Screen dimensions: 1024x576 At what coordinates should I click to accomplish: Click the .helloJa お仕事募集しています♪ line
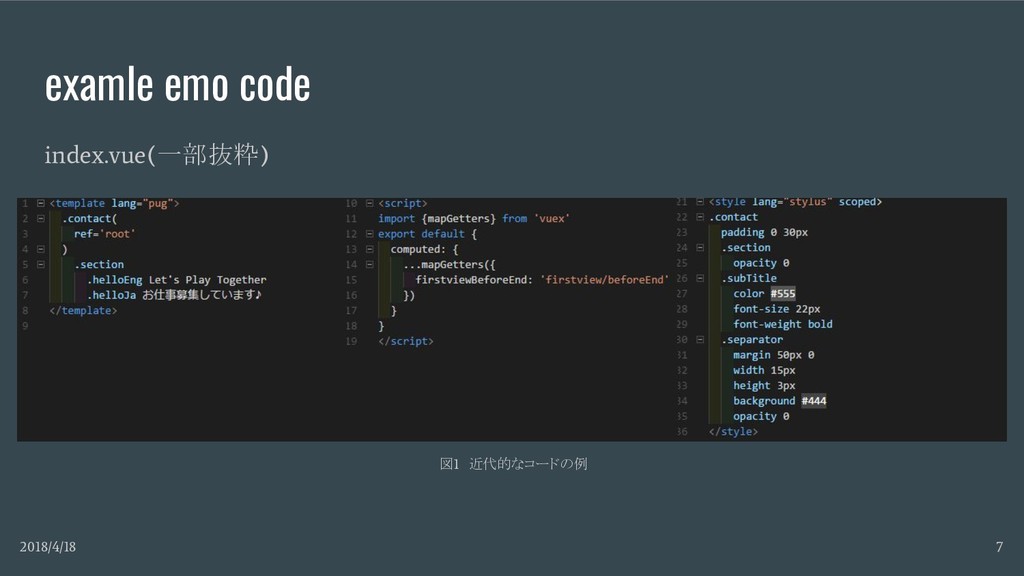[x=174, y=295]
